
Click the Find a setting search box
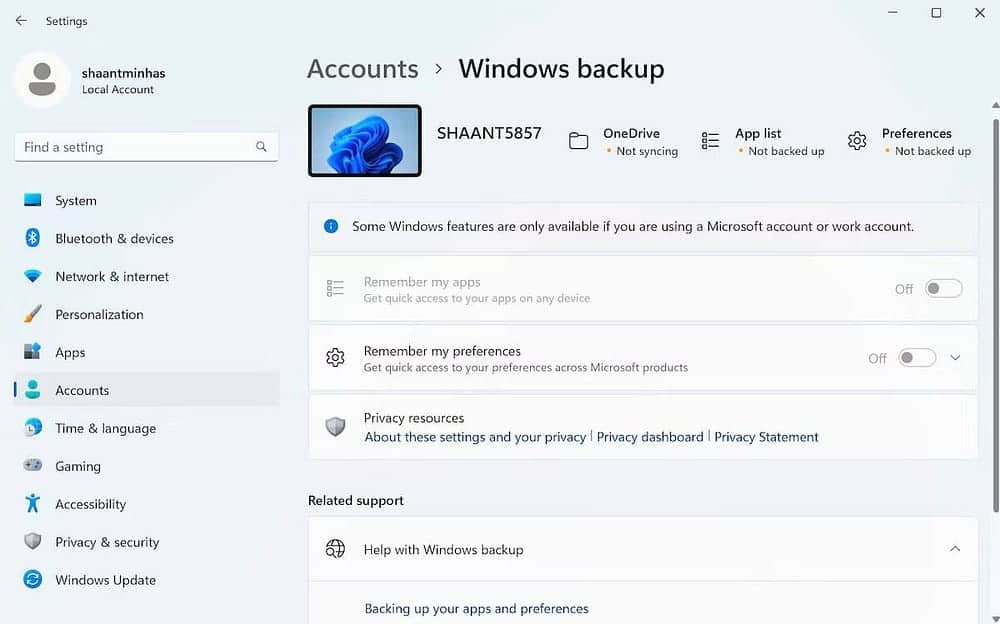tap(146, 146)
